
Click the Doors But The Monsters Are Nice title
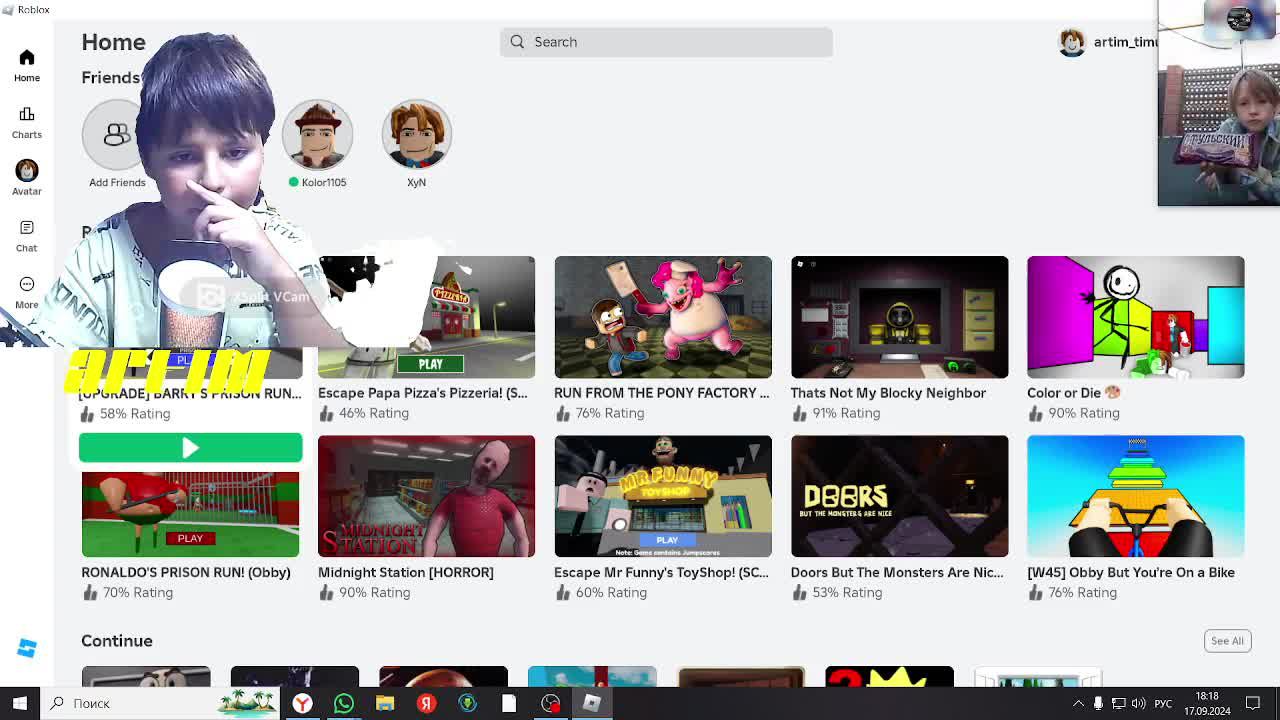point(897,572)
